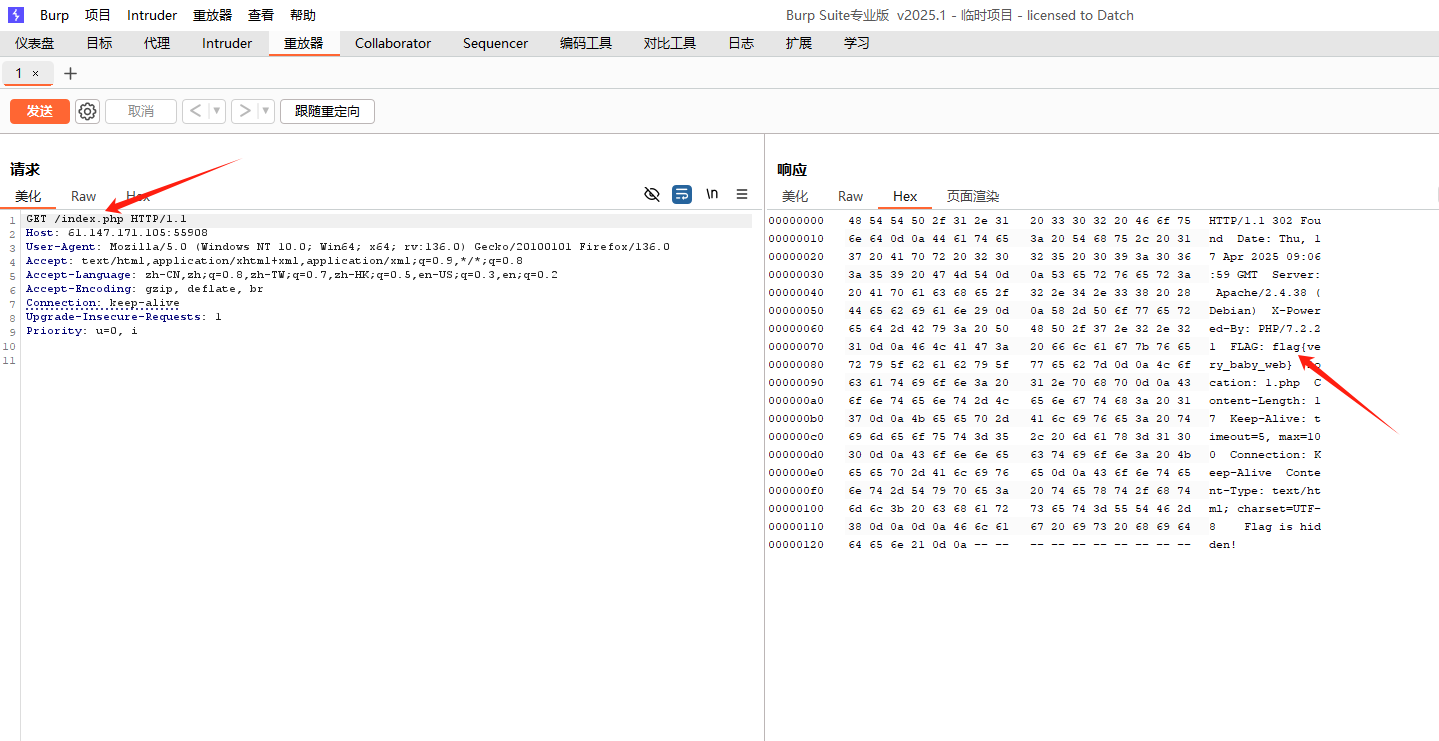Close Repeater tab 1
Image resolution: width=1439 pixels, height=741 pixels.
click(35, 73)
